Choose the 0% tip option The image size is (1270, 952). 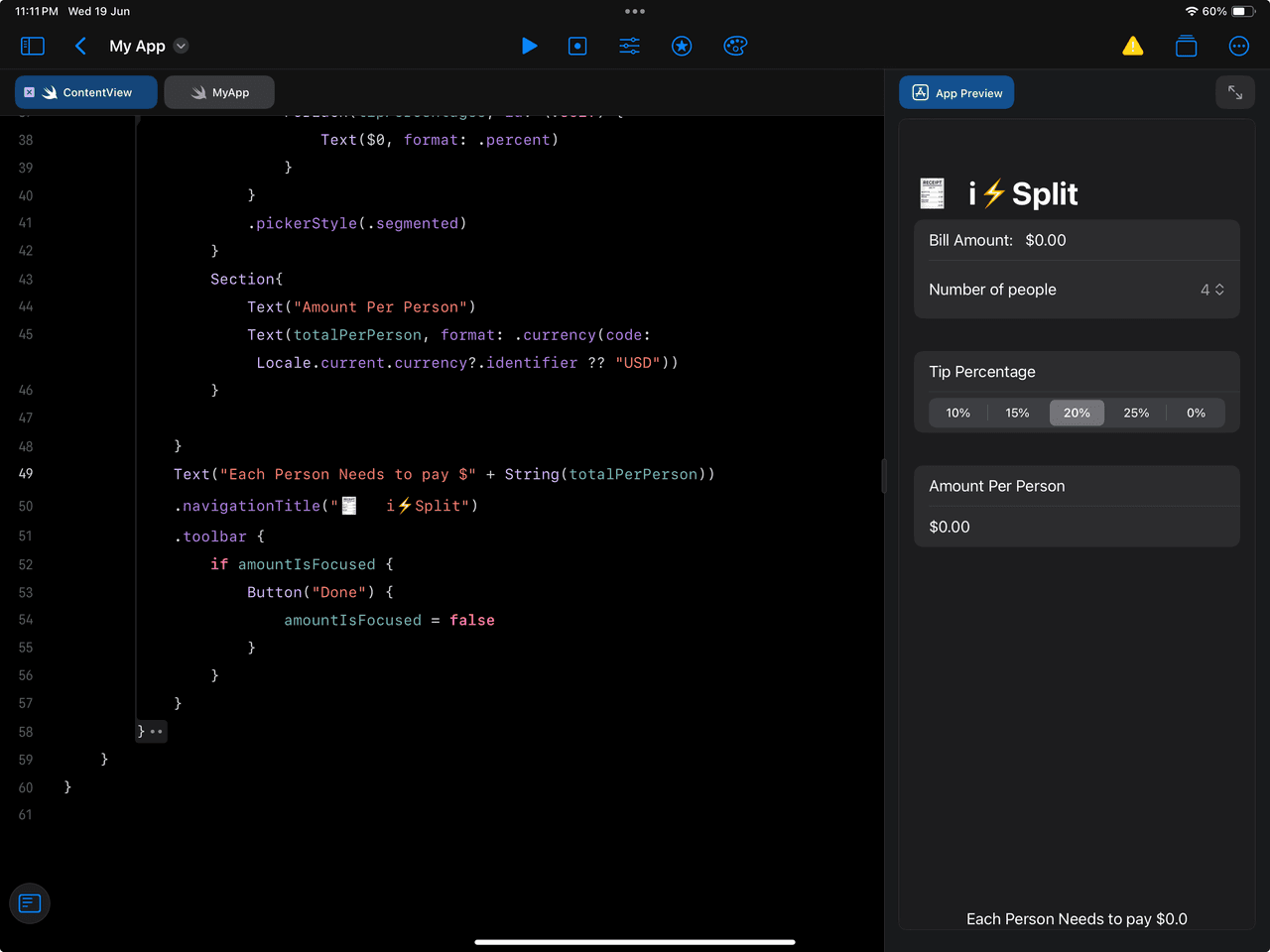1196,413
